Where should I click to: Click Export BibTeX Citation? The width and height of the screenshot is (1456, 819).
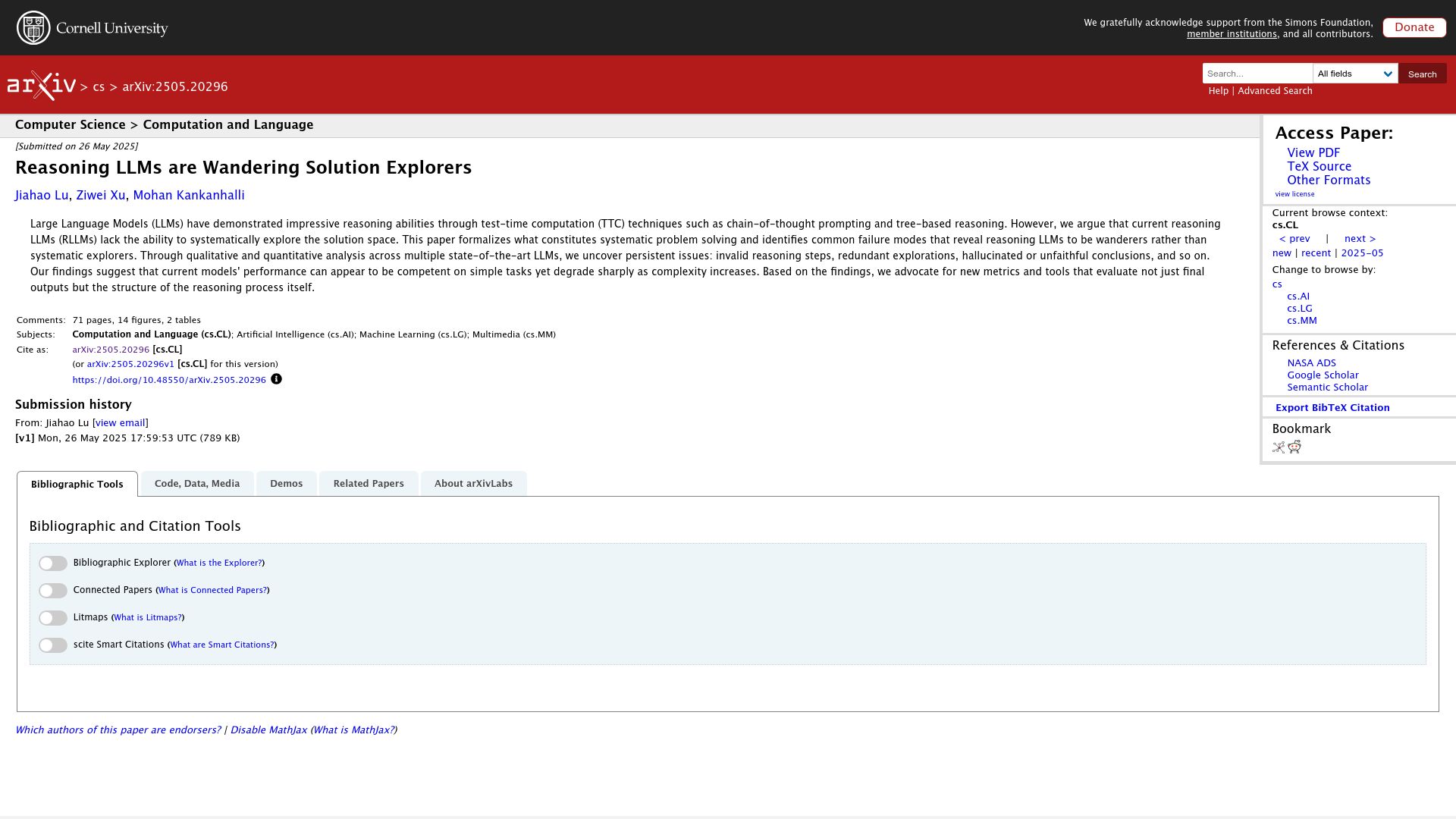[x=1332, y=408]
